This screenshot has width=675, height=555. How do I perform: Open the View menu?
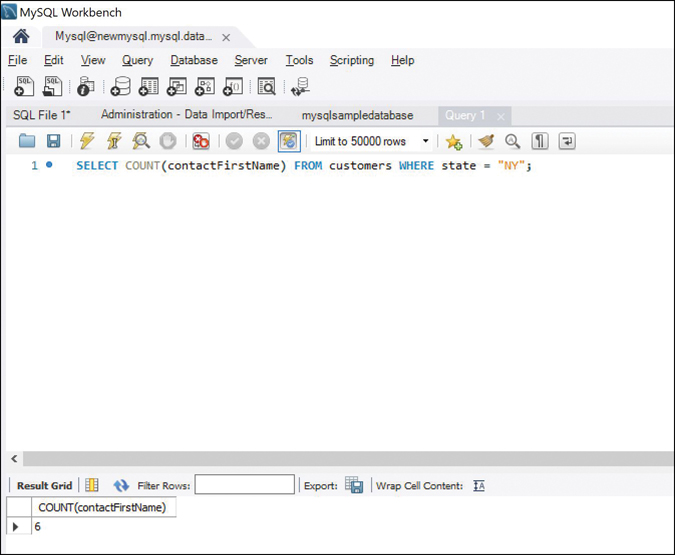(93, 60)
